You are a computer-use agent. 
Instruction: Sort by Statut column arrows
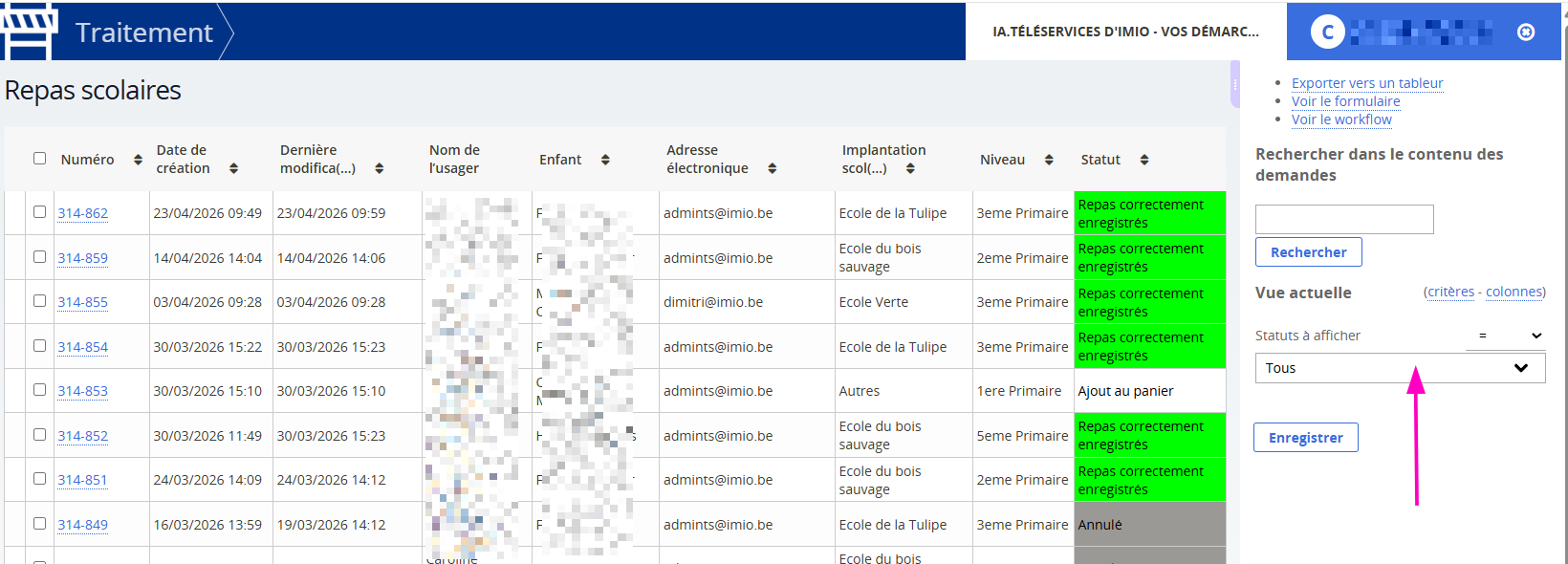[x=1144, y=160]
